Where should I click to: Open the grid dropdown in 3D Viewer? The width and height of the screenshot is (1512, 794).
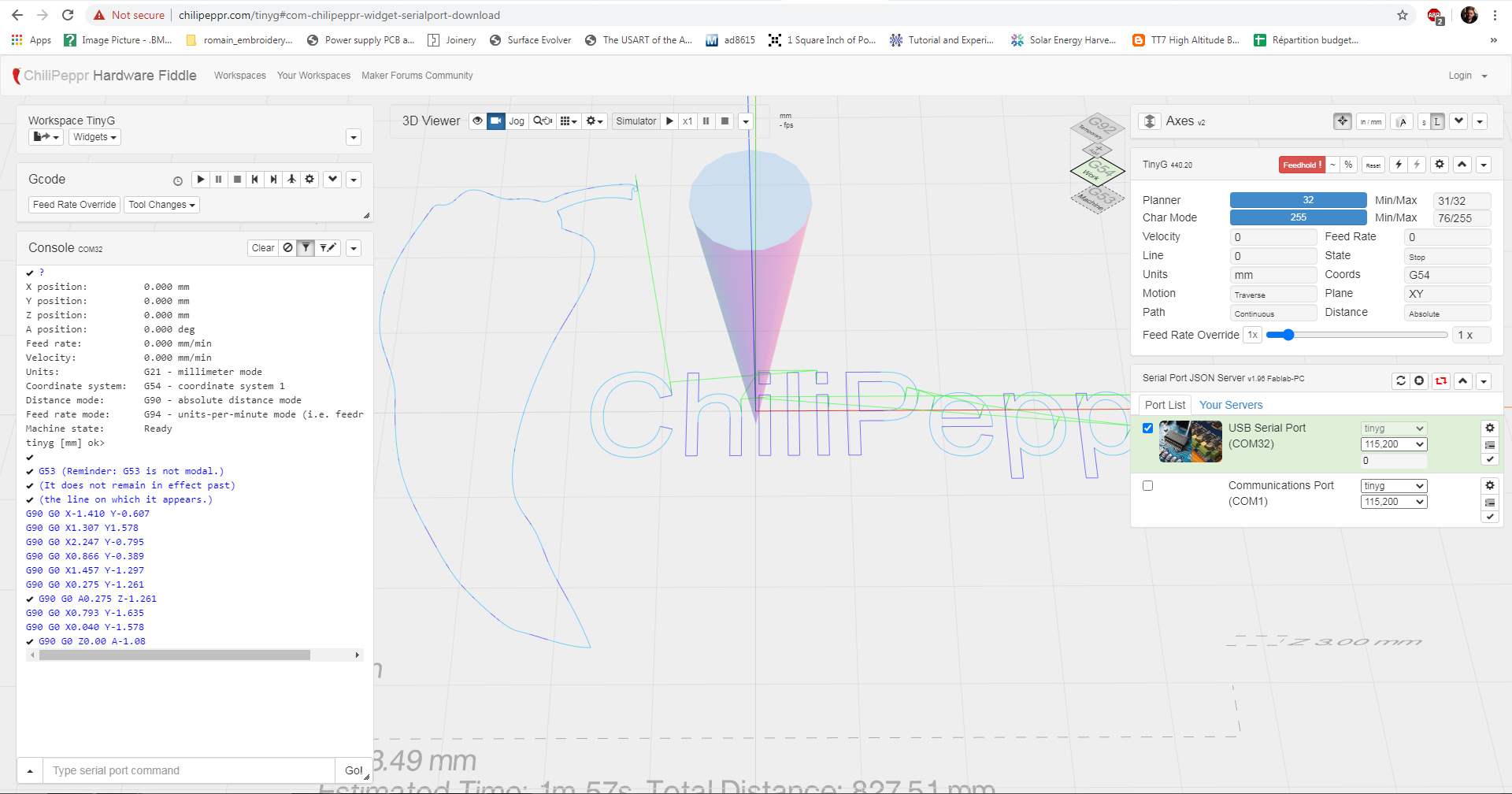point(569,121)
